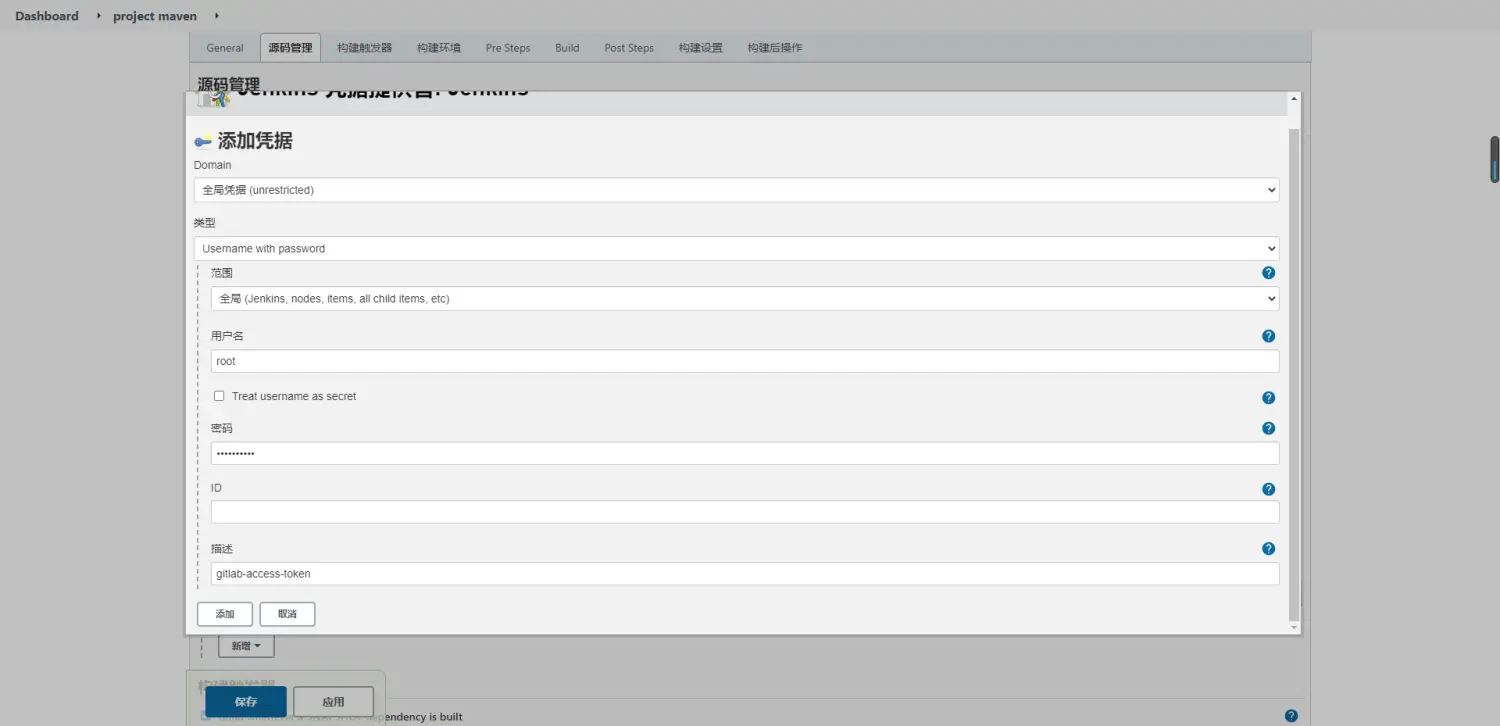The width and height of the screenshot is (1500, 726).
Task: Click 添加 button to add credential
Action: [225, 614]
